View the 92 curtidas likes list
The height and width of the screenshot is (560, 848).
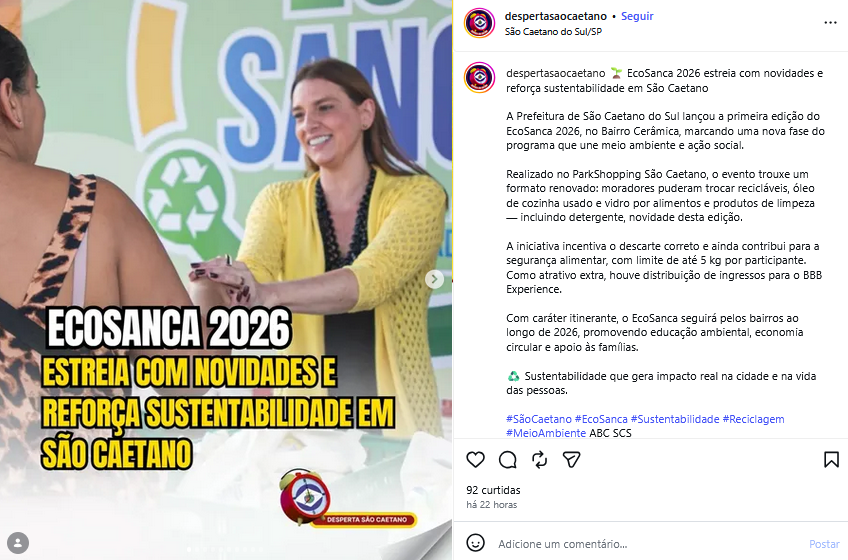pos(493,490)
